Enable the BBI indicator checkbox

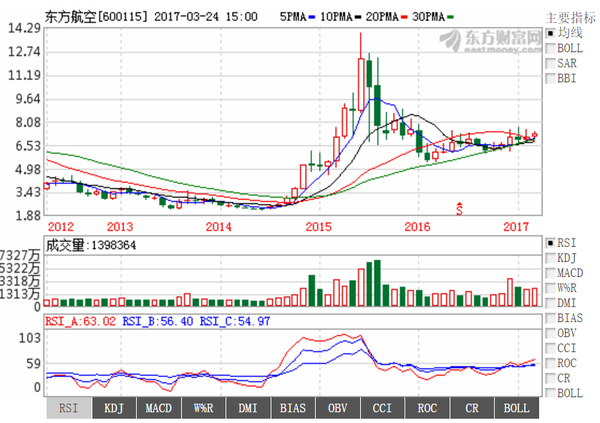click(550, 78)
